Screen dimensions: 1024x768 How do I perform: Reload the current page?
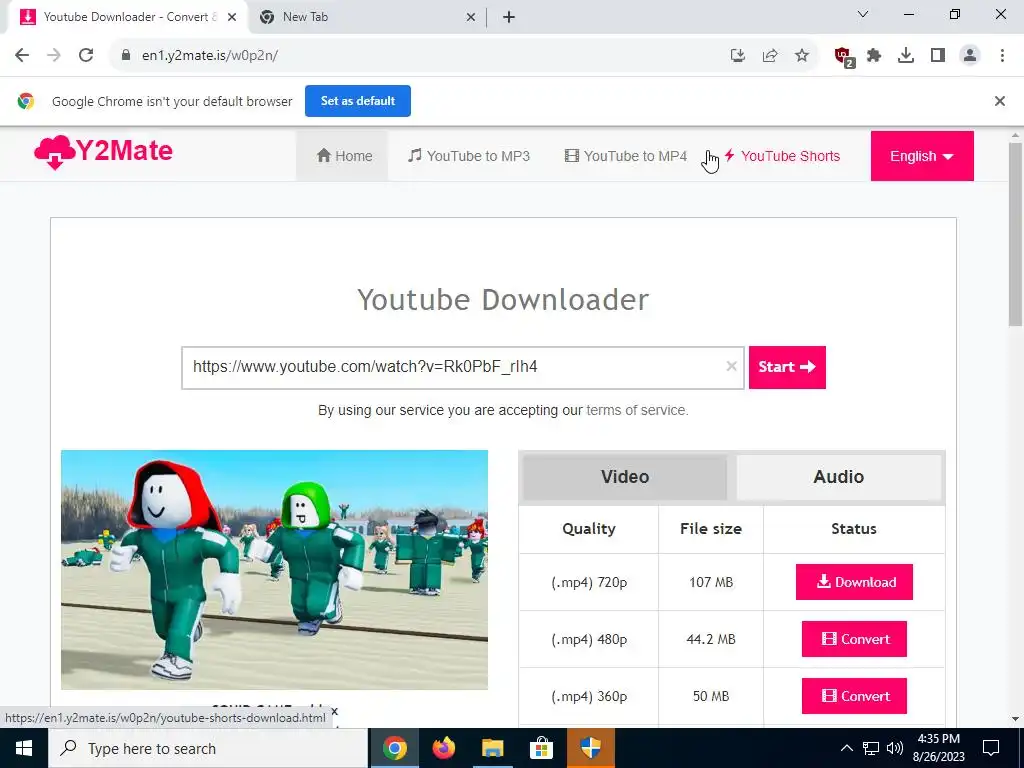pyautogui.click(x=86, y=56)
